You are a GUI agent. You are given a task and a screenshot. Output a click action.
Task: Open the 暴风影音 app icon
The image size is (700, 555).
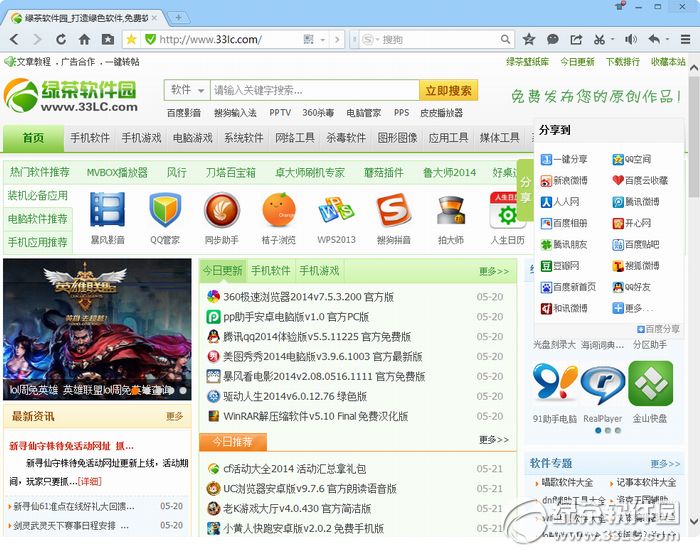tap(107, 209)
